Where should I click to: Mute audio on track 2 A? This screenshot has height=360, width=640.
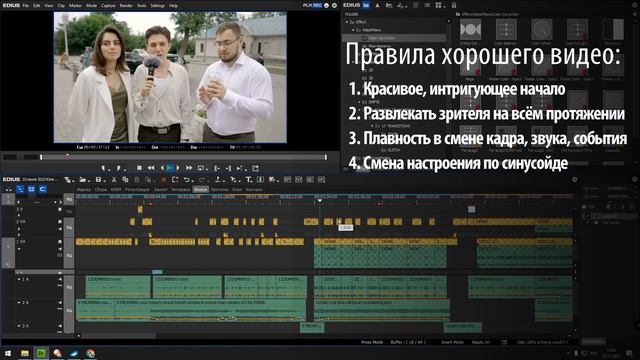60,303
